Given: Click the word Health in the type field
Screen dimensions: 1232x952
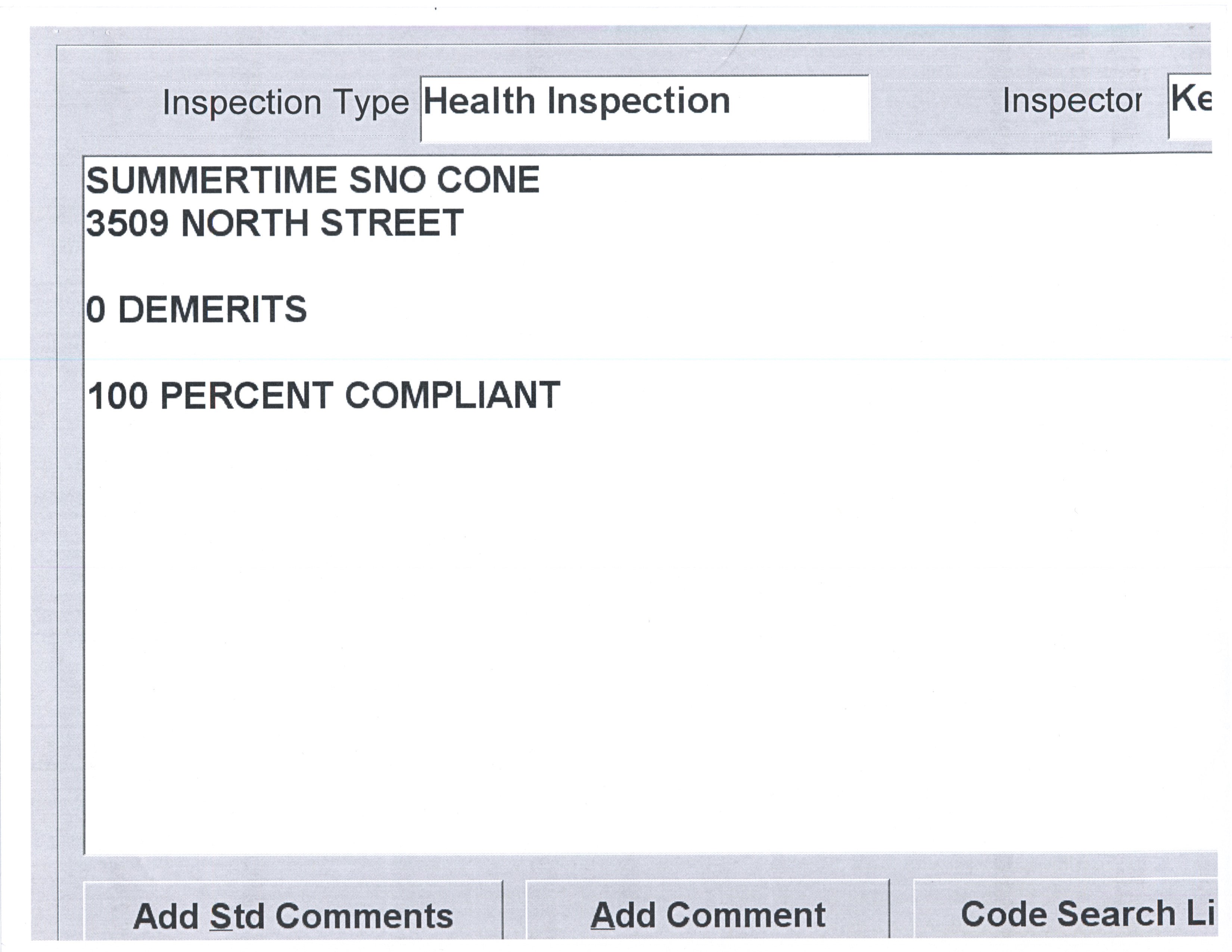Looking at the screenshot, I should [479, 102].
